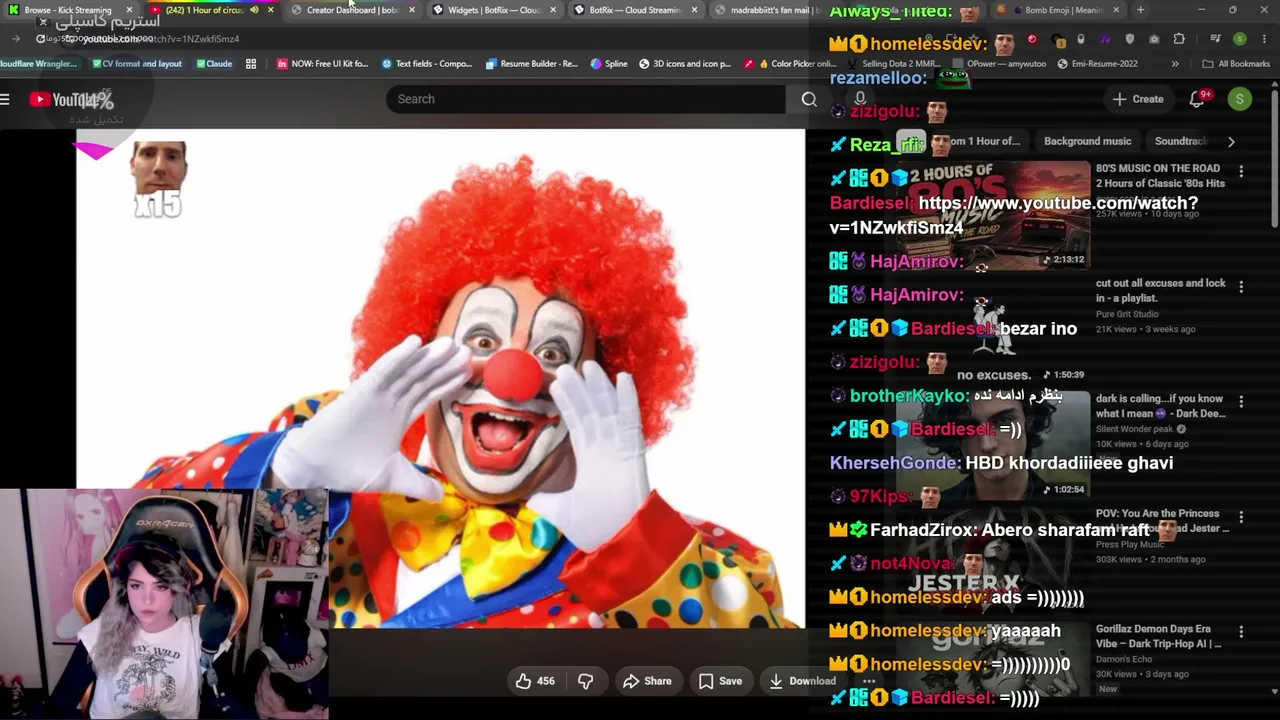Start voice search with microphone icon
Image resolution: width=1280 pixels, height=720 pixels.
860,99
